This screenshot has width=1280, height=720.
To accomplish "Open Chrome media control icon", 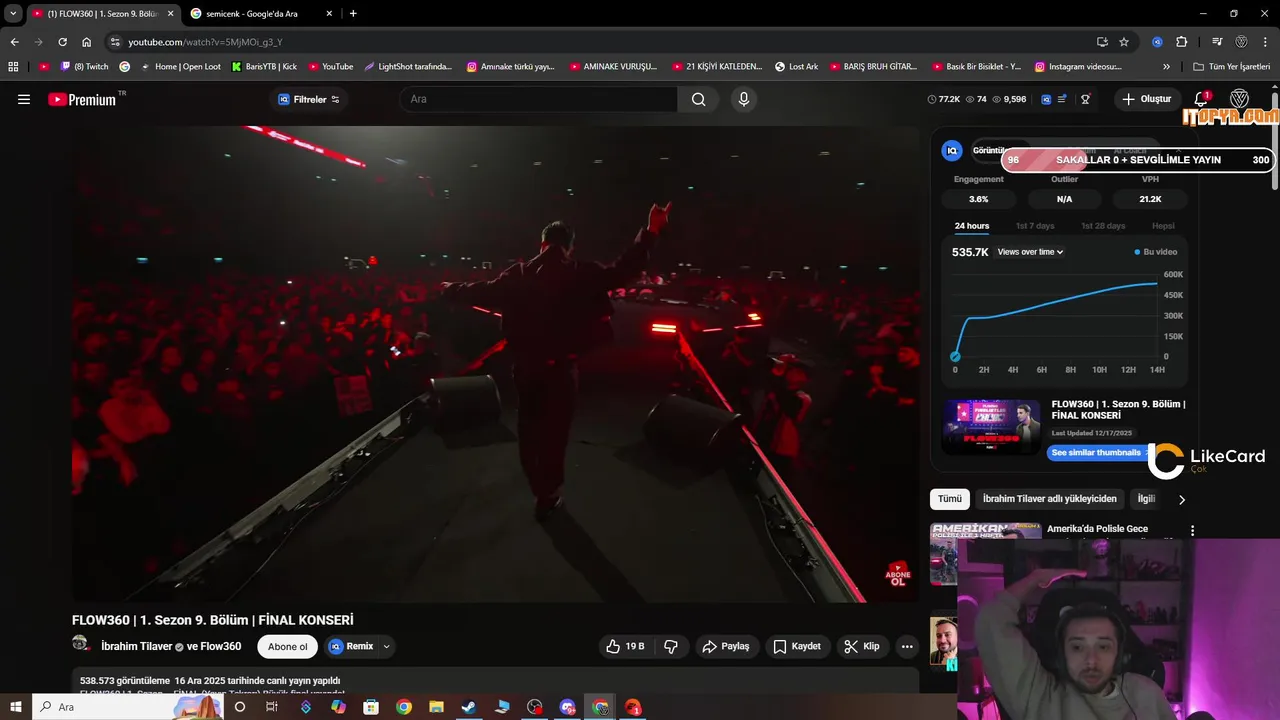I will [x=1217, y=42].
